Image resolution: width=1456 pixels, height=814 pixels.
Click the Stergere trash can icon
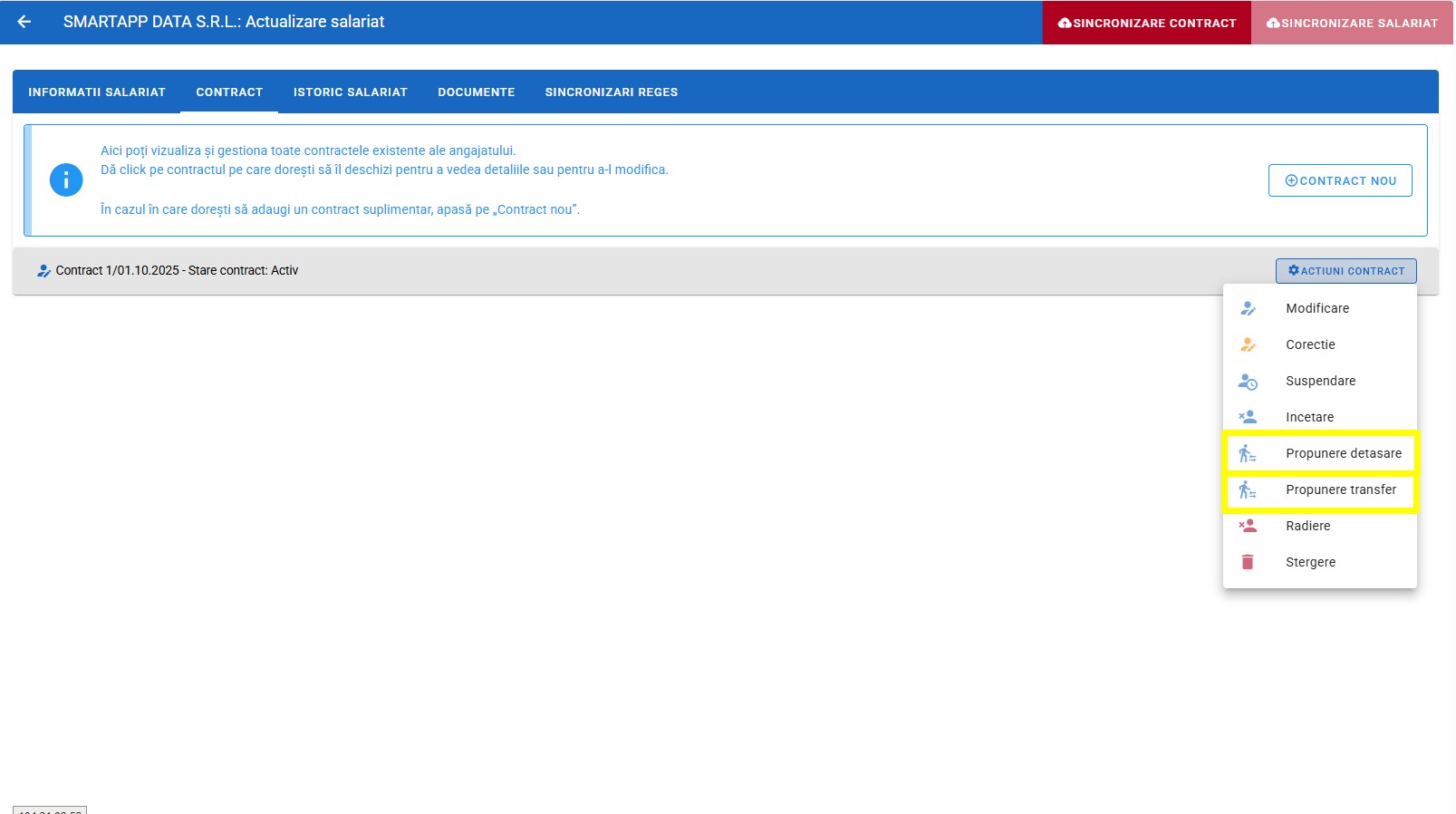pos(1248,562)
